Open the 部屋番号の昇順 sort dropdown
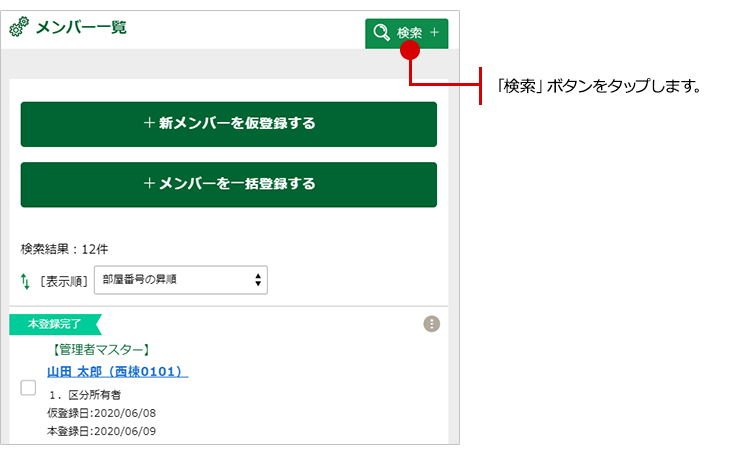 pos(180,280)
